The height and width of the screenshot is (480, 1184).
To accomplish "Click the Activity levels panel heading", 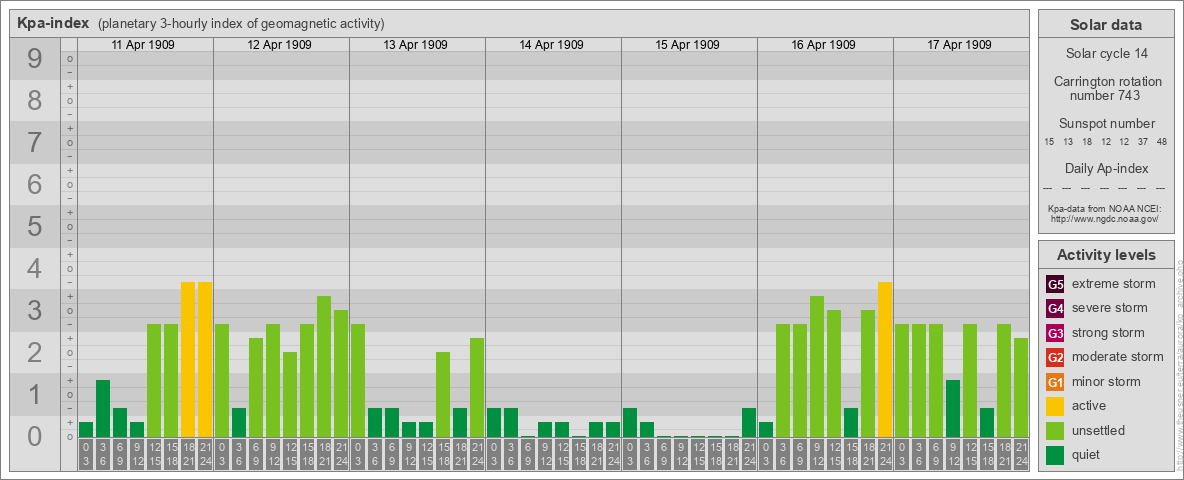I will coord(1105,255).
